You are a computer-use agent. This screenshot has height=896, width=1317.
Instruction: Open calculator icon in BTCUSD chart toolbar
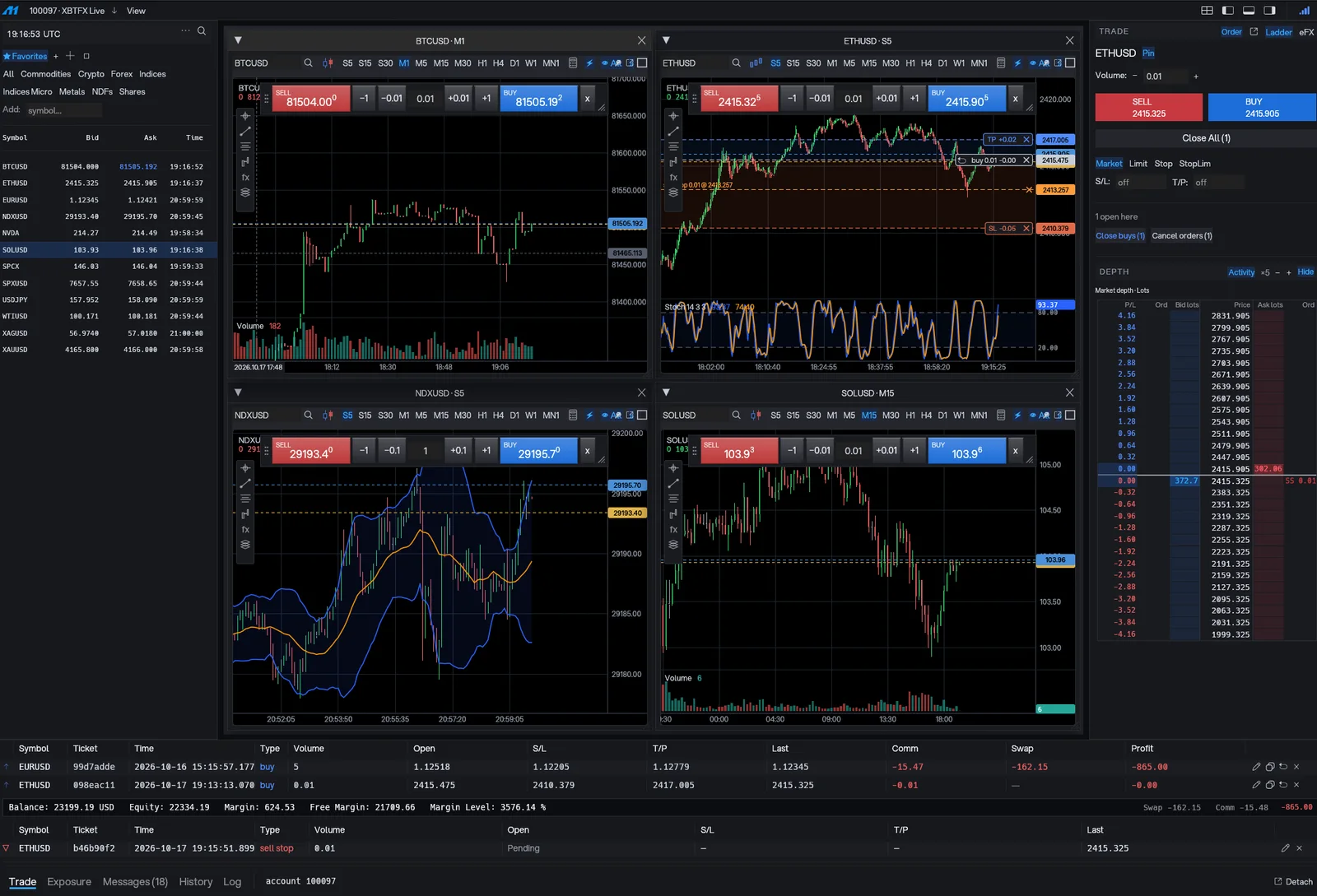pos(573,63)
